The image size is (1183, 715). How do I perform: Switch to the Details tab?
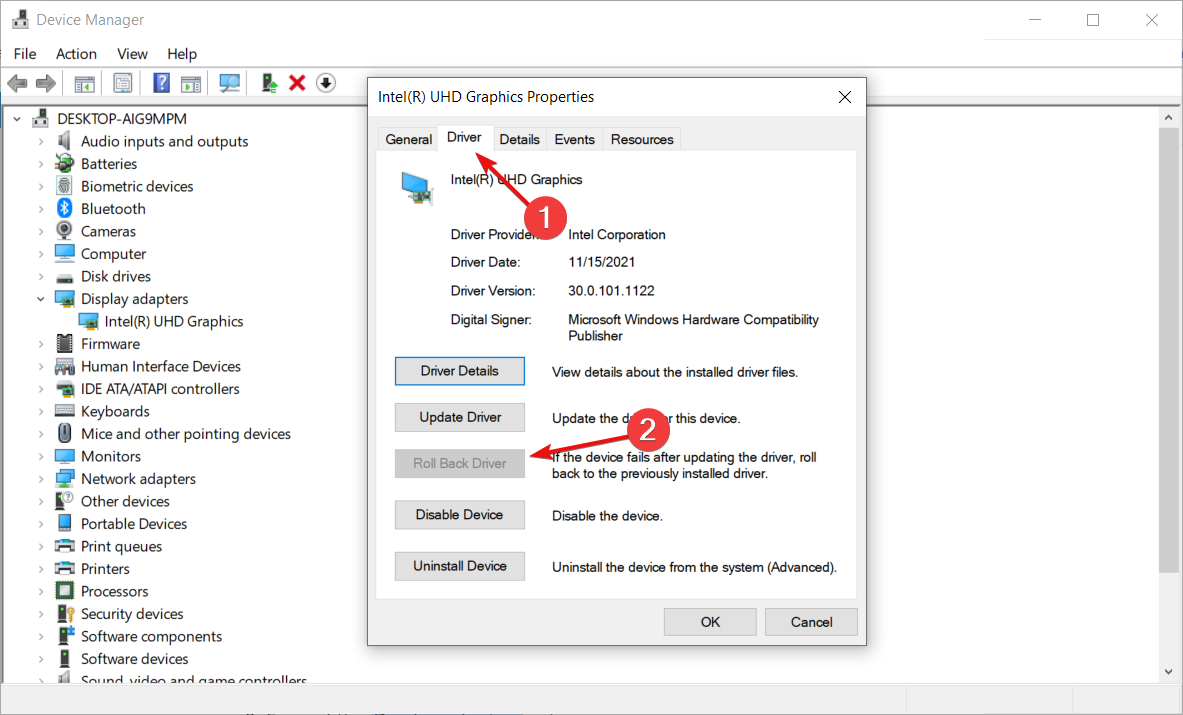pyautogui.click(x=520, y=140)
